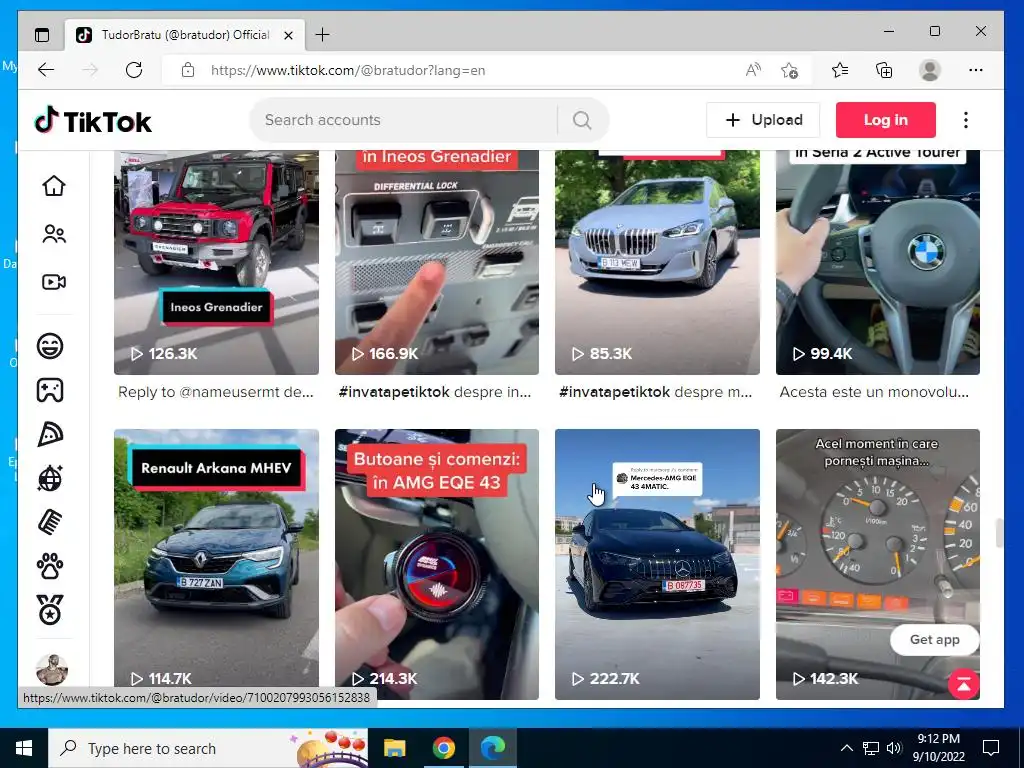The width and height of the screenshot is (1024, 768).
Task: Select animals paw print category icon
Action: (x=50, y=567)
